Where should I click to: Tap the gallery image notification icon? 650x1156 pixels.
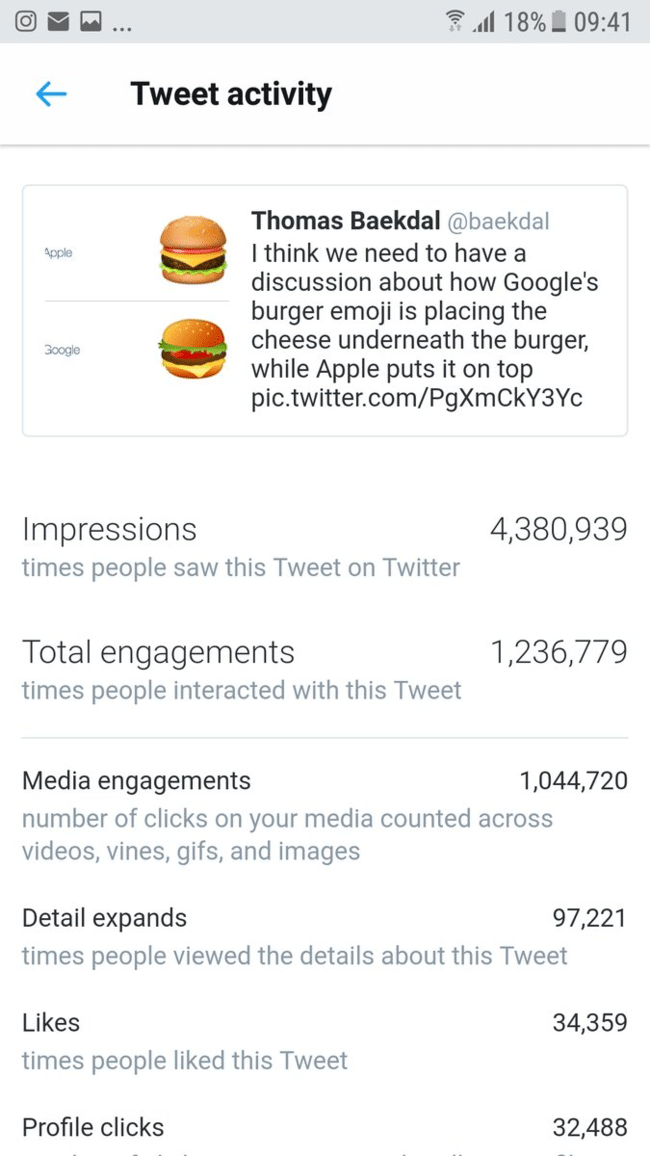pos(91,21)
